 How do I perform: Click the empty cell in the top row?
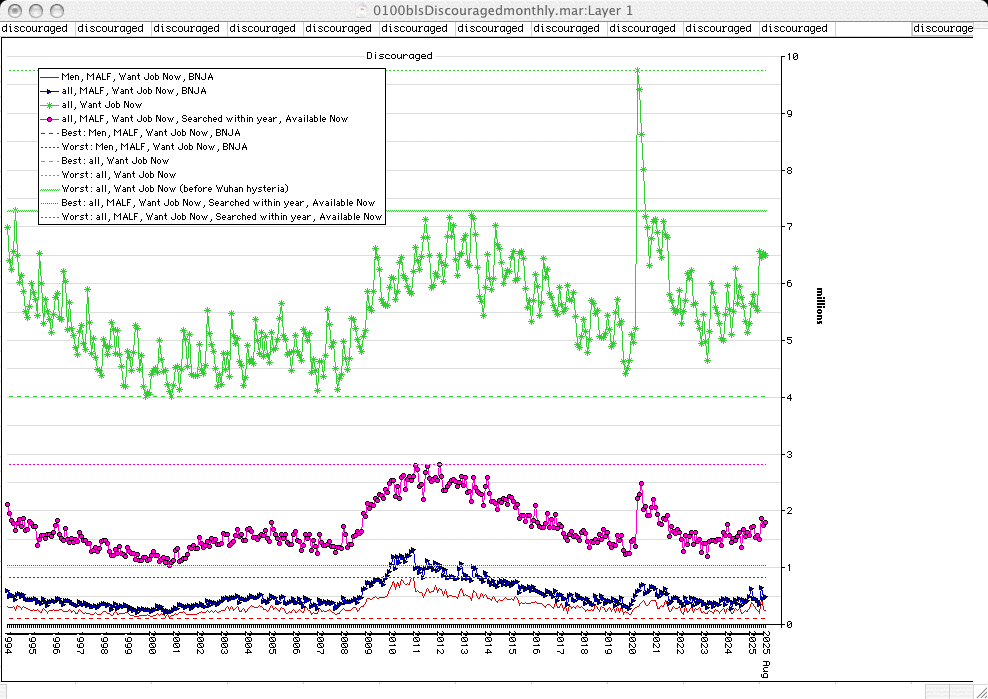point(873,28)
